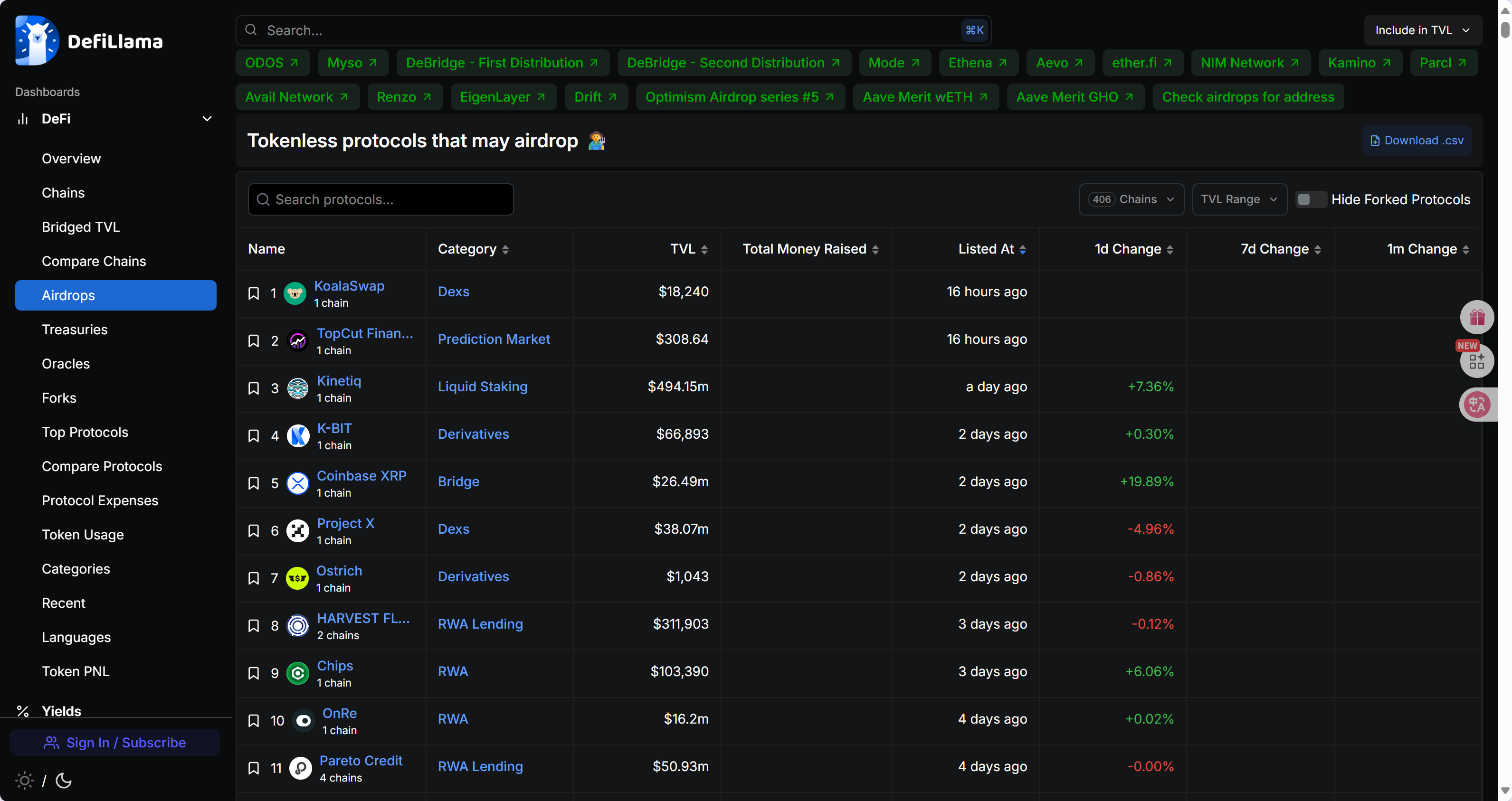Image resolution: width=1512 pixels, height=801 pixels.
Task: Click the TopCut Finance logo icon
Action: coord(297,341)
